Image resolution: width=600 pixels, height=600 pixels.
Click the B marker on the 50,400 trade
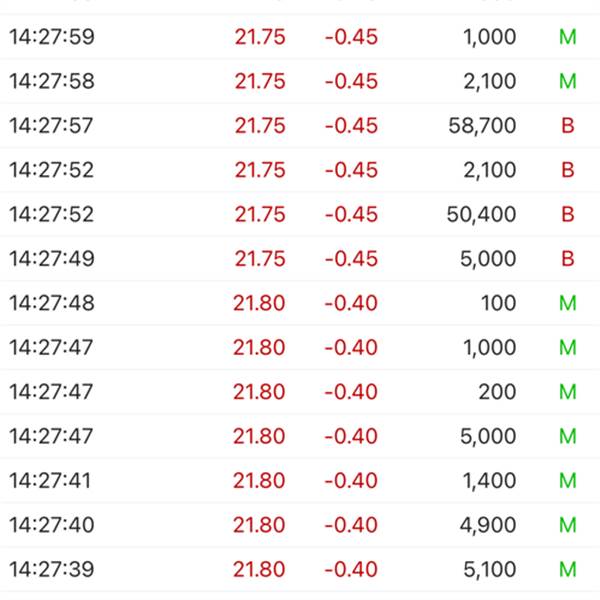pyautogui.click(x=568, y=214)
